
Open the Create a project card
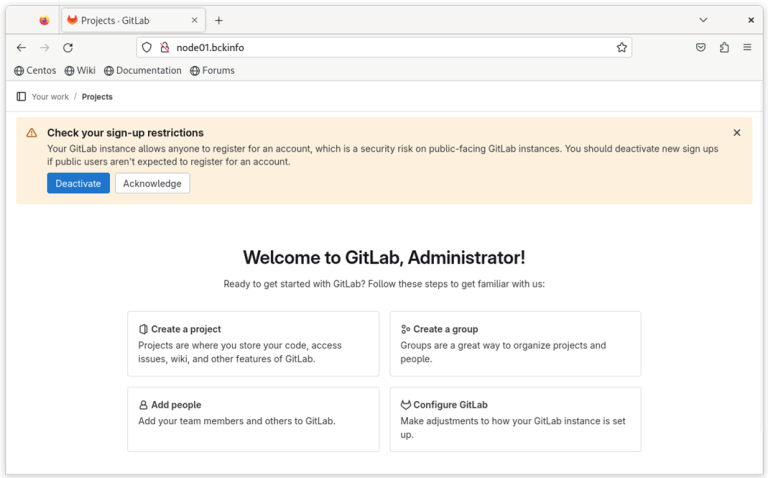pyautogui.click(x=253, y=344)
